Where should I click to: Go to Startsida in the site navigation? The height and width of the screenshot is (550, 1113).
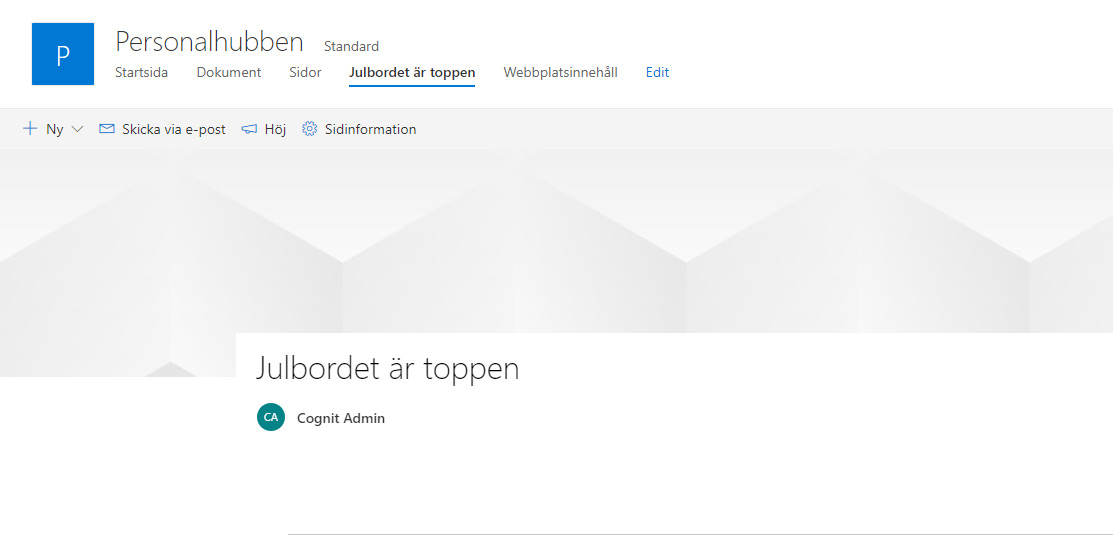point(141,72)
